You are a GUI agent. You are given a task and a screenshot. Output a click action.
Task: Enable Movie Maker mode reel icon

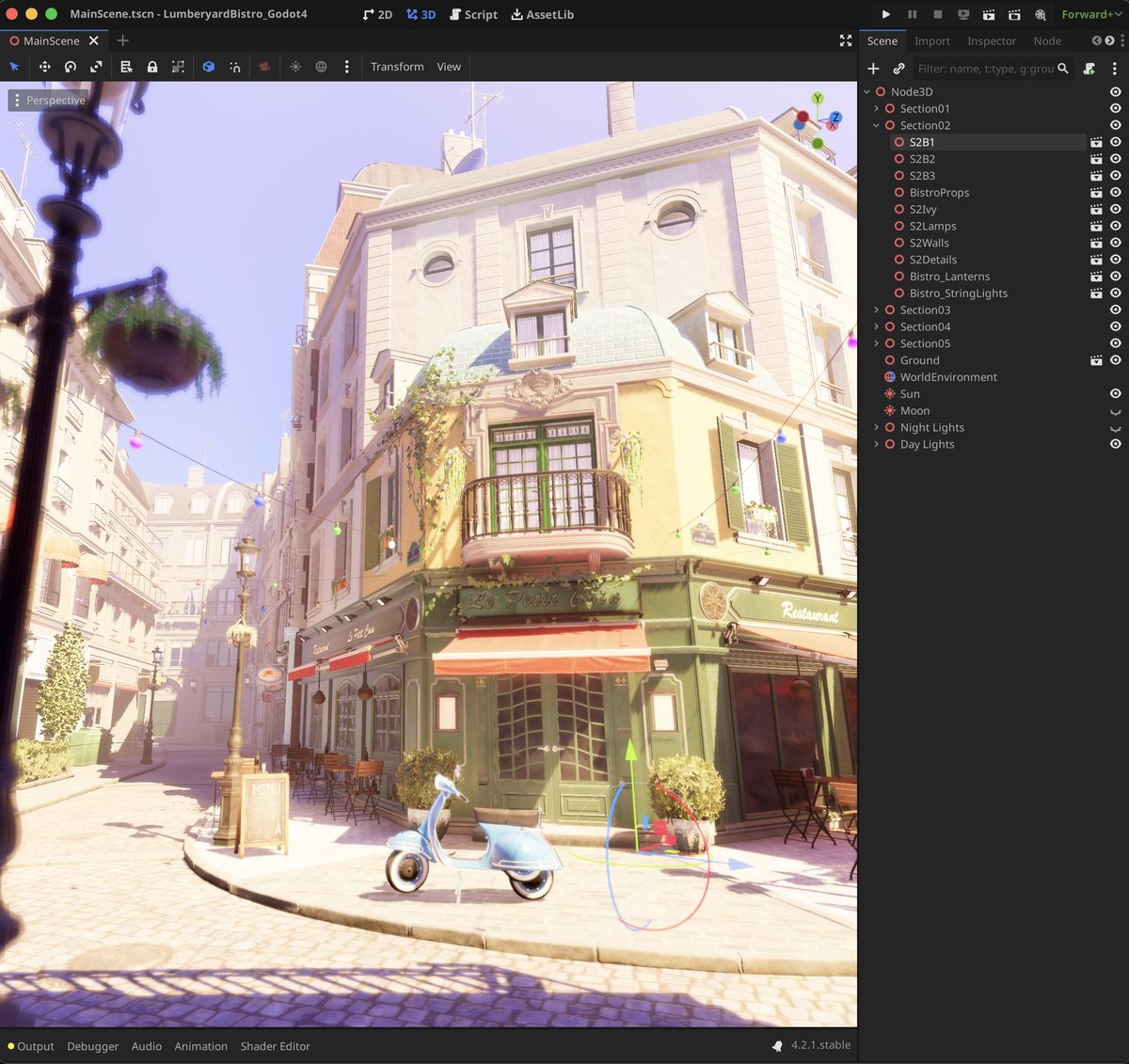coord(1041,14)
